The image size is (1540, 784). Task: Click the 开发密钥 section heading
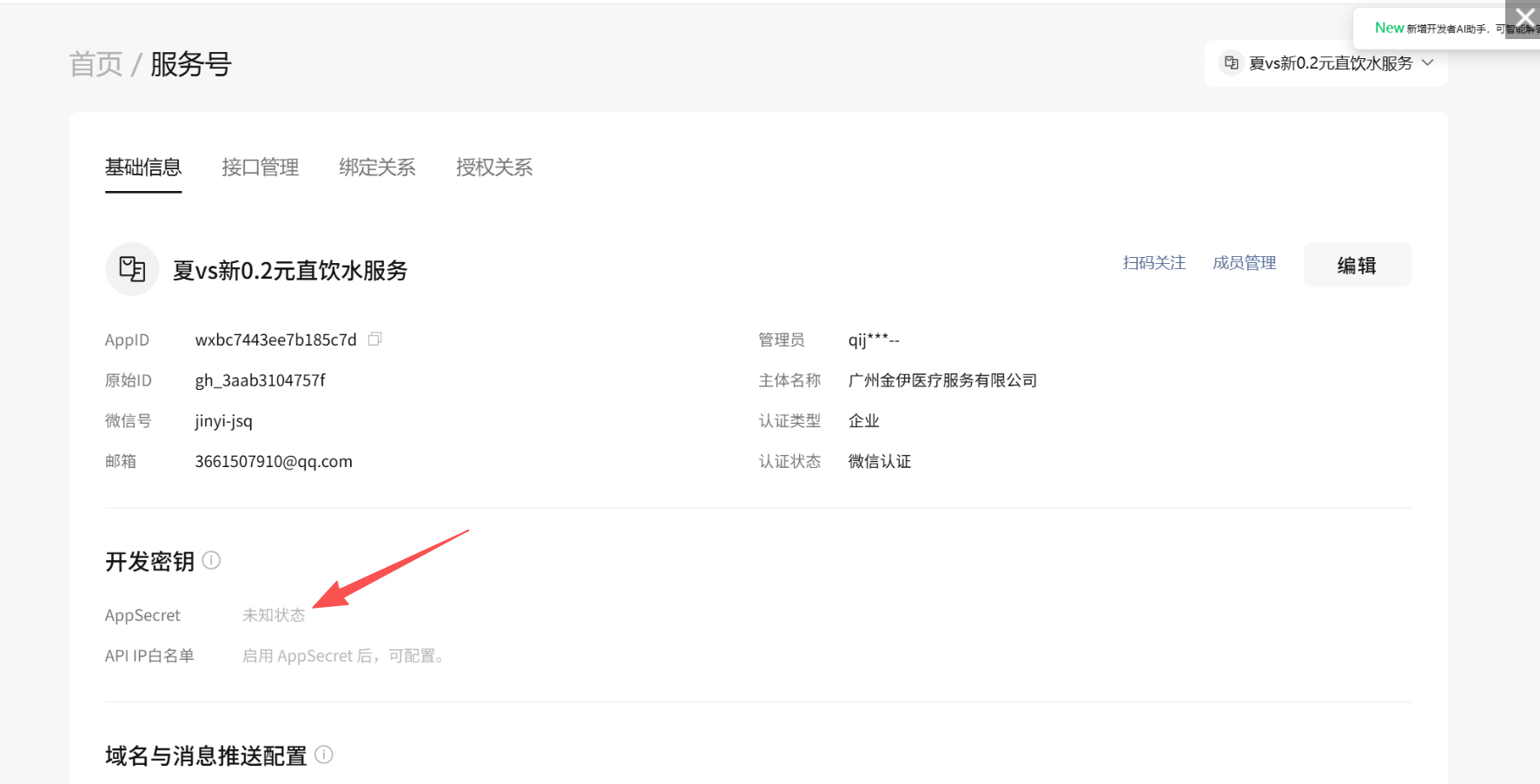[x=149, y=562]
